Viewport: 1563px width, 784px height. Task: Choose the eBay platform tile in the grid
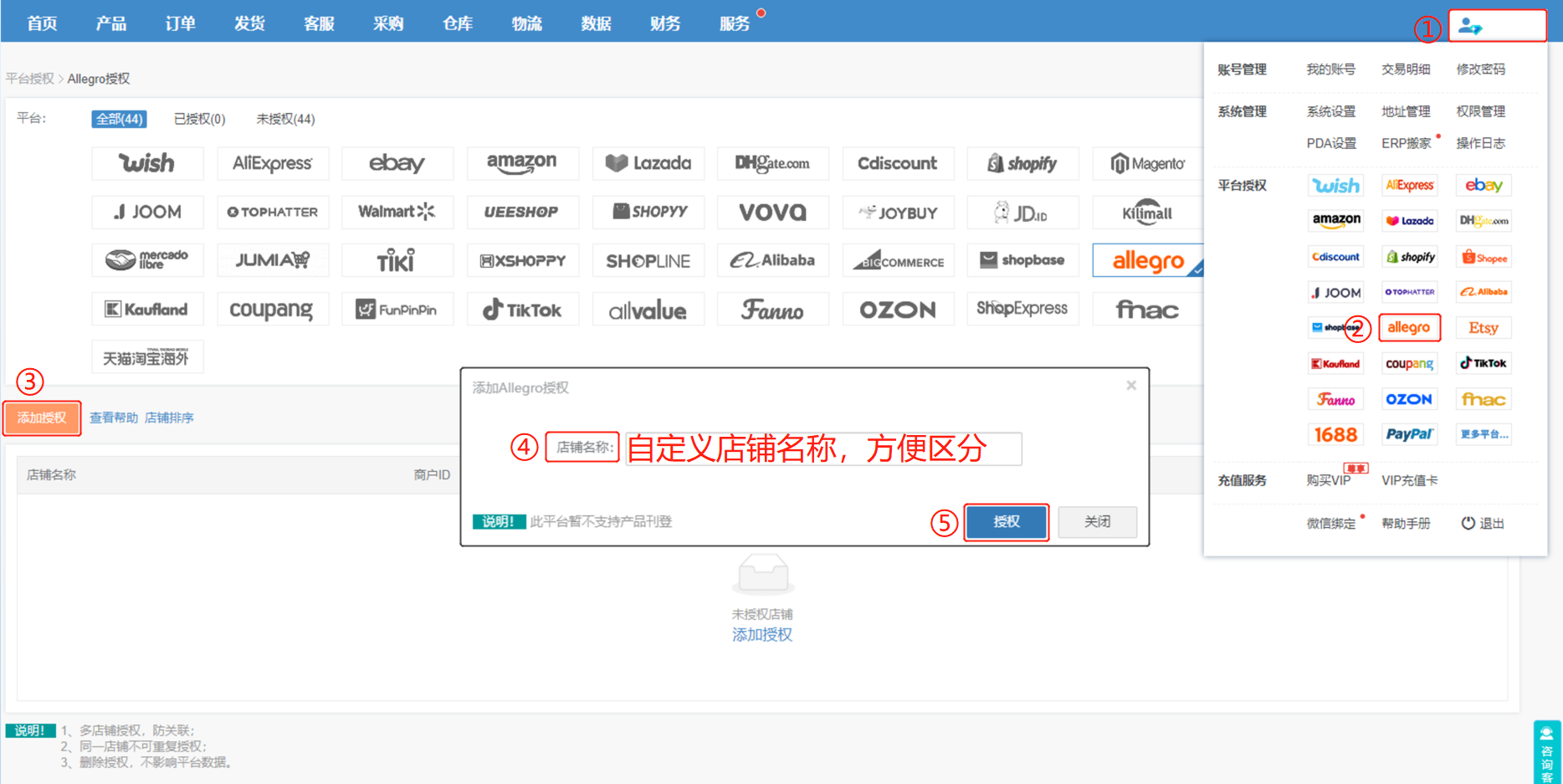tap(397, 163)
